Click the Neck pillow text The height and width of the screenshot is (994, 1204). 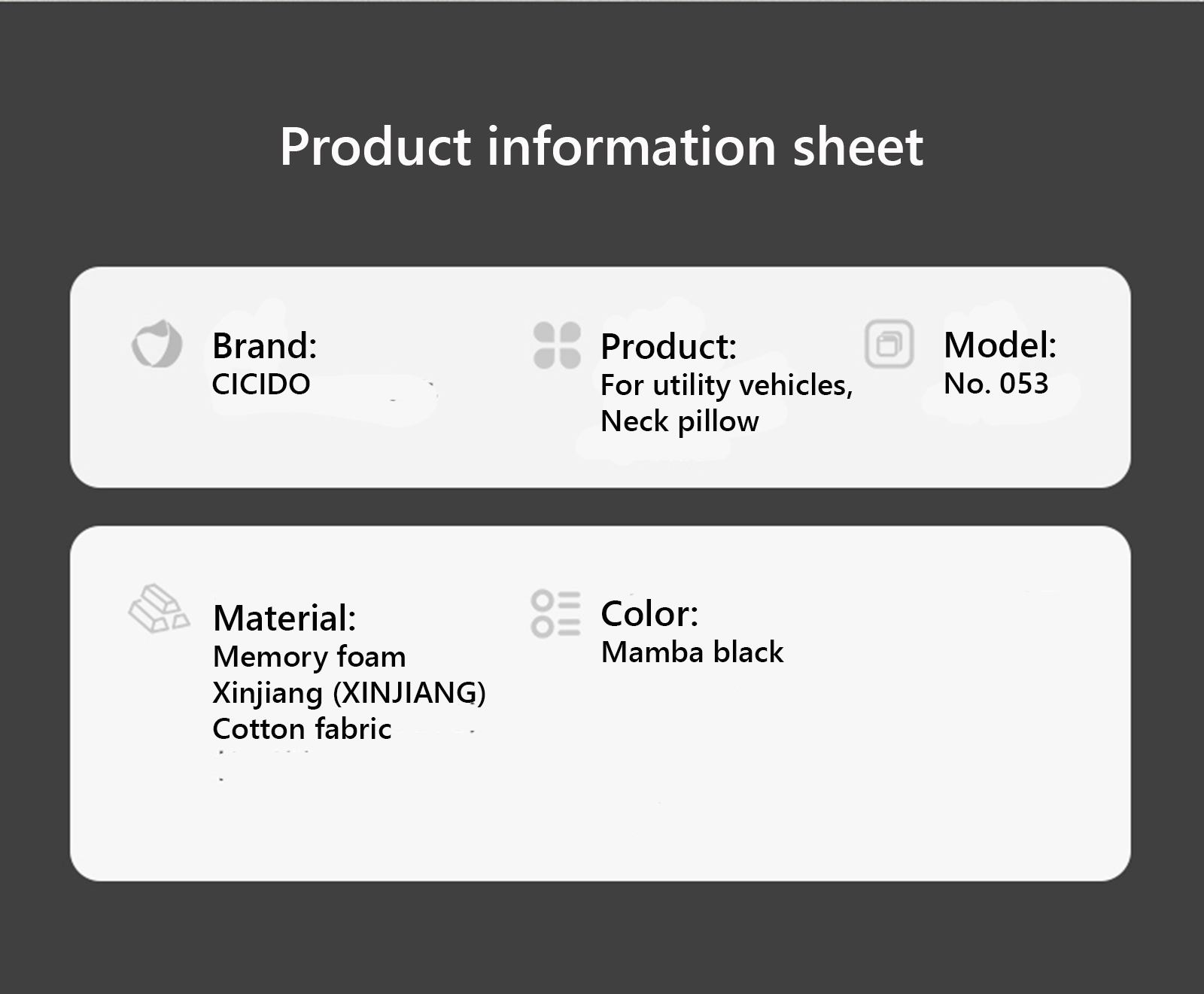[x=680, y=421]
